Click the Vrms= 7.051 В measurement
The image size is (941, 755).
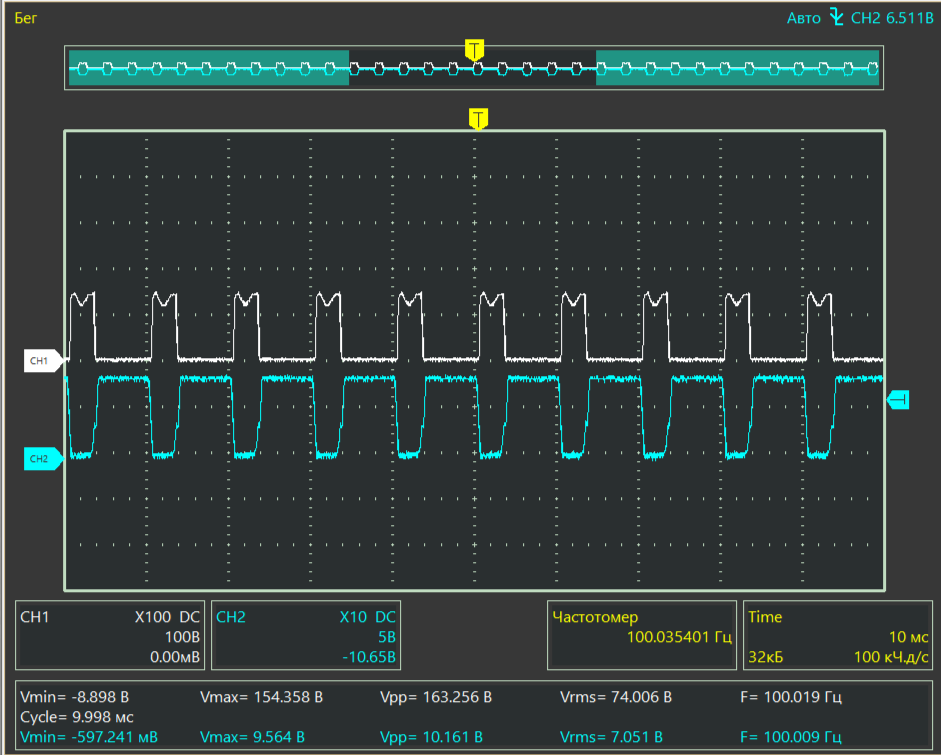point(611,737)
